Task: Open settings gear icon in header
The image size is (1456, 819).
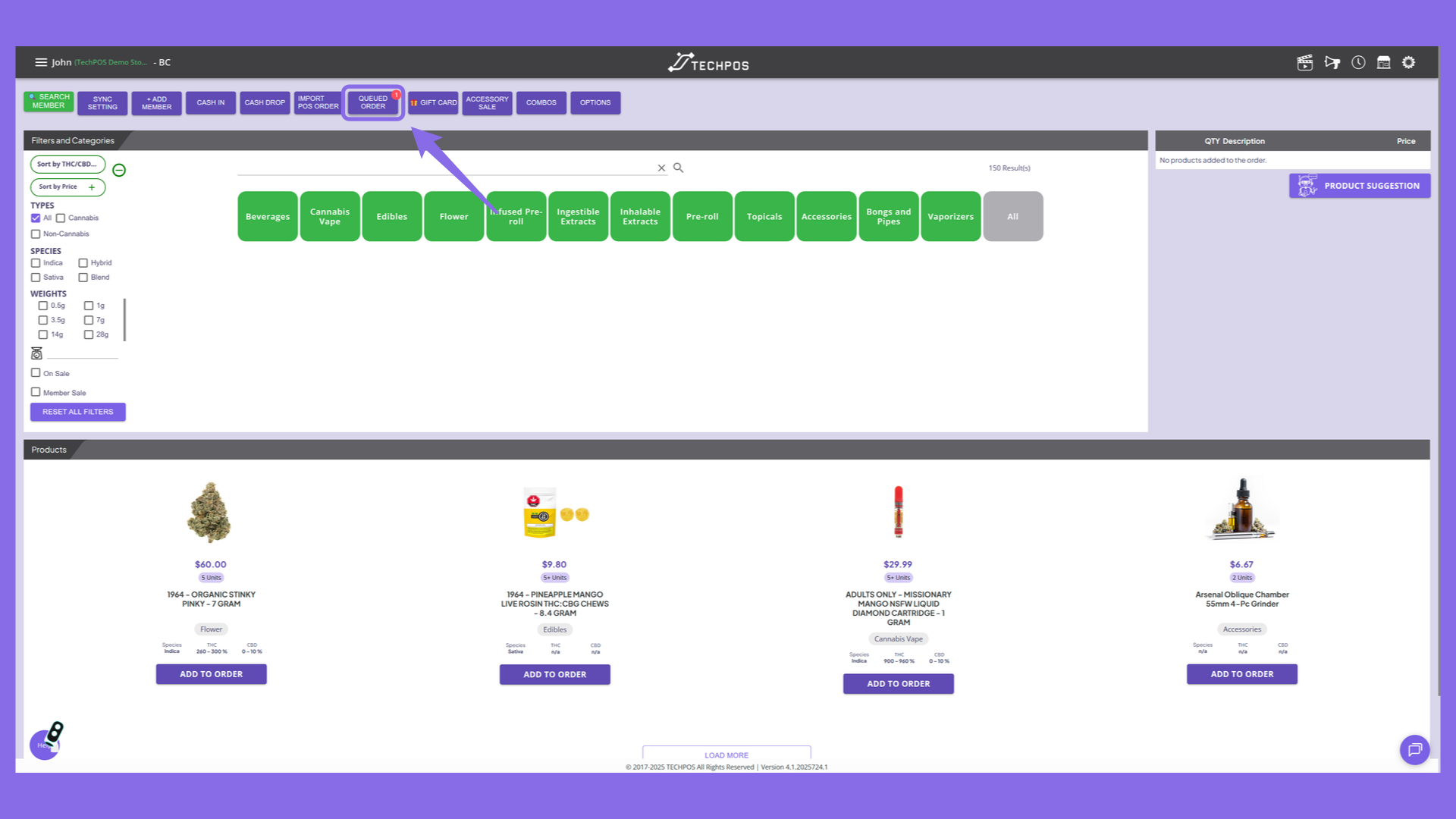Action: pyautogui.click(x=1408, y=63)
